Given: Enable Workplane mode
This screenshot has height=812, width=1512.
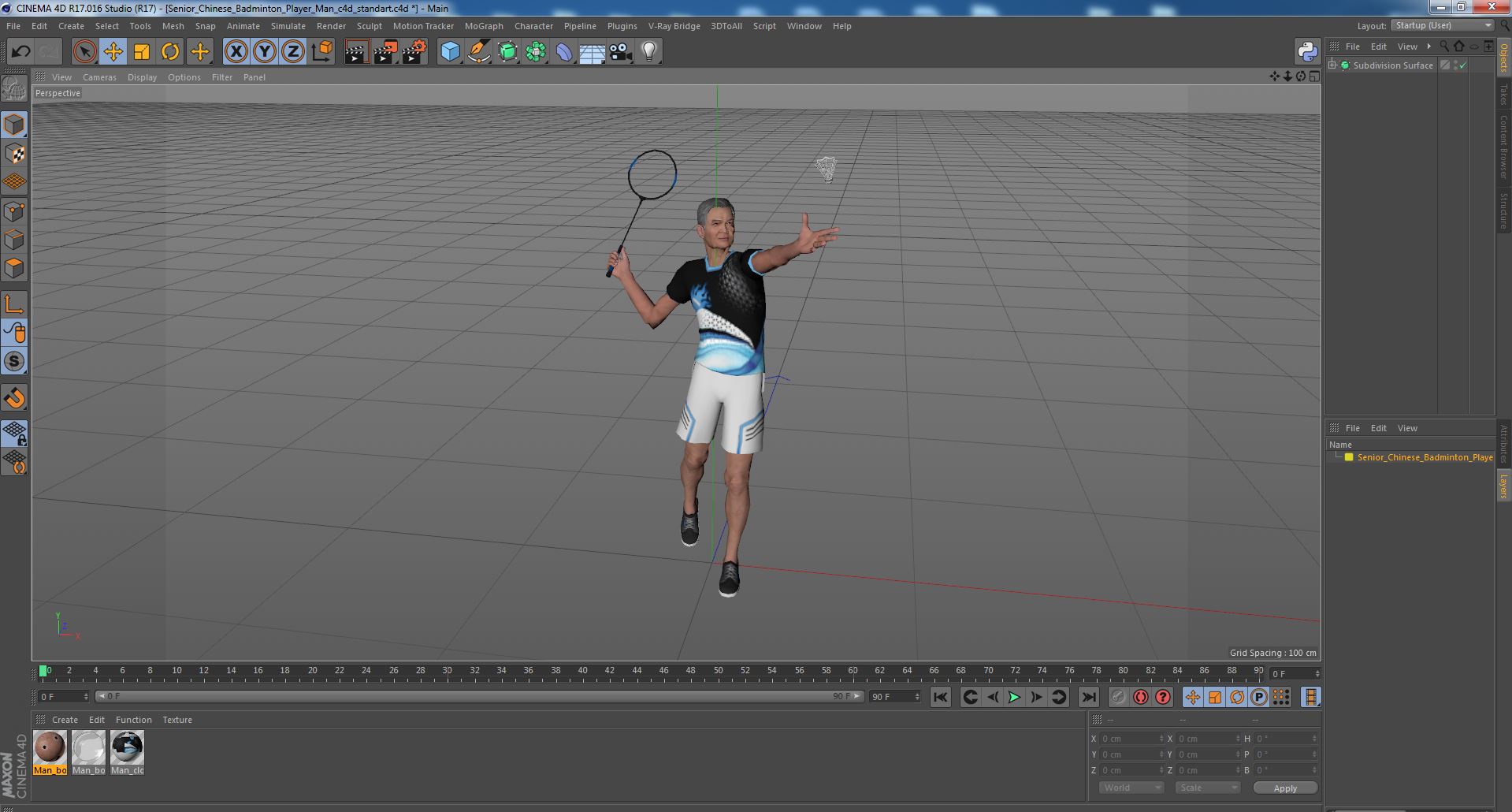Looking at the screenshot, I should coord(14,182).
